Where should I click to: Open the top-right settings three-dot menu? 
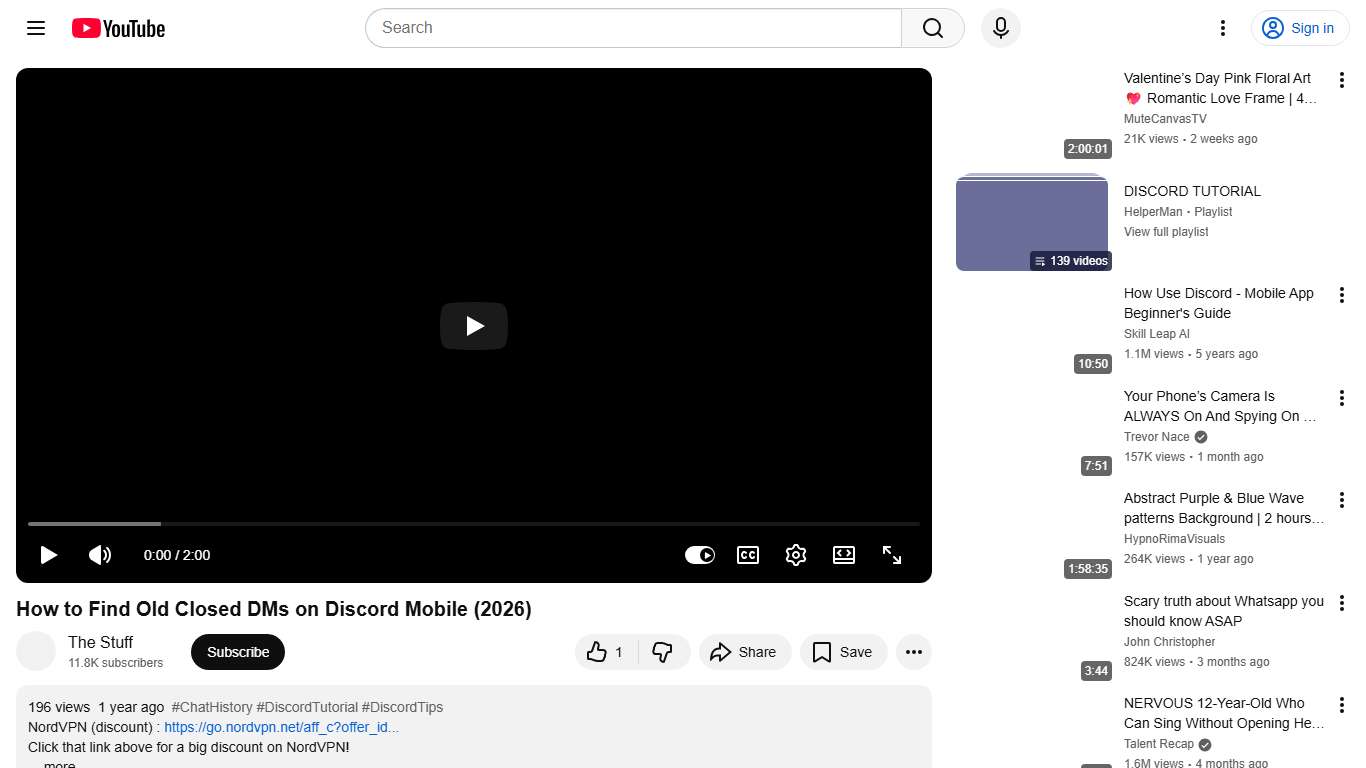[x=1222, y=28]
